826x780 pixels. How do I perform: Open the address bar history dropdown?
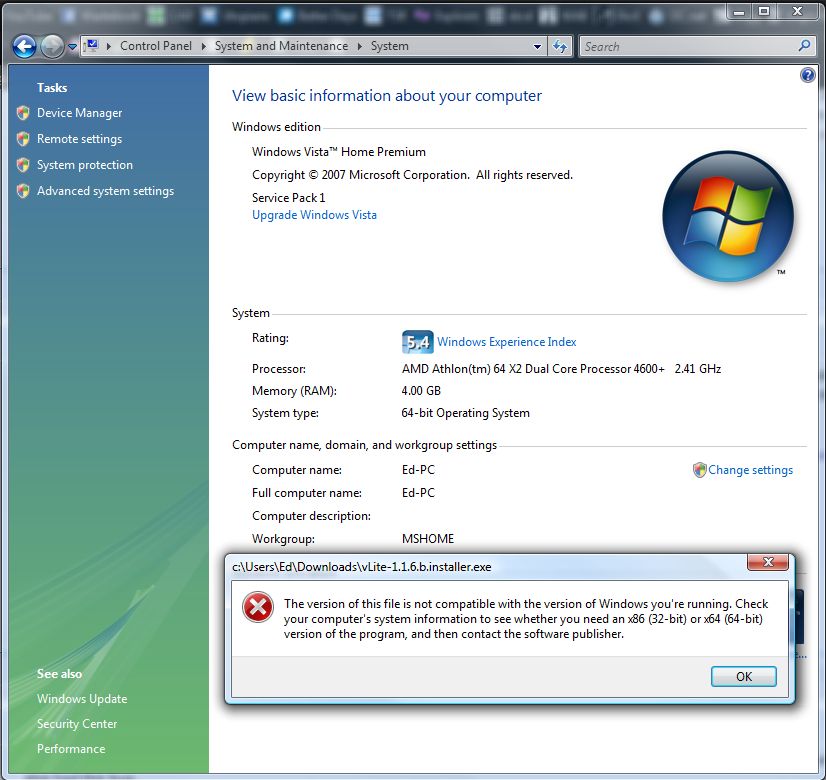(x=537, y=46)
